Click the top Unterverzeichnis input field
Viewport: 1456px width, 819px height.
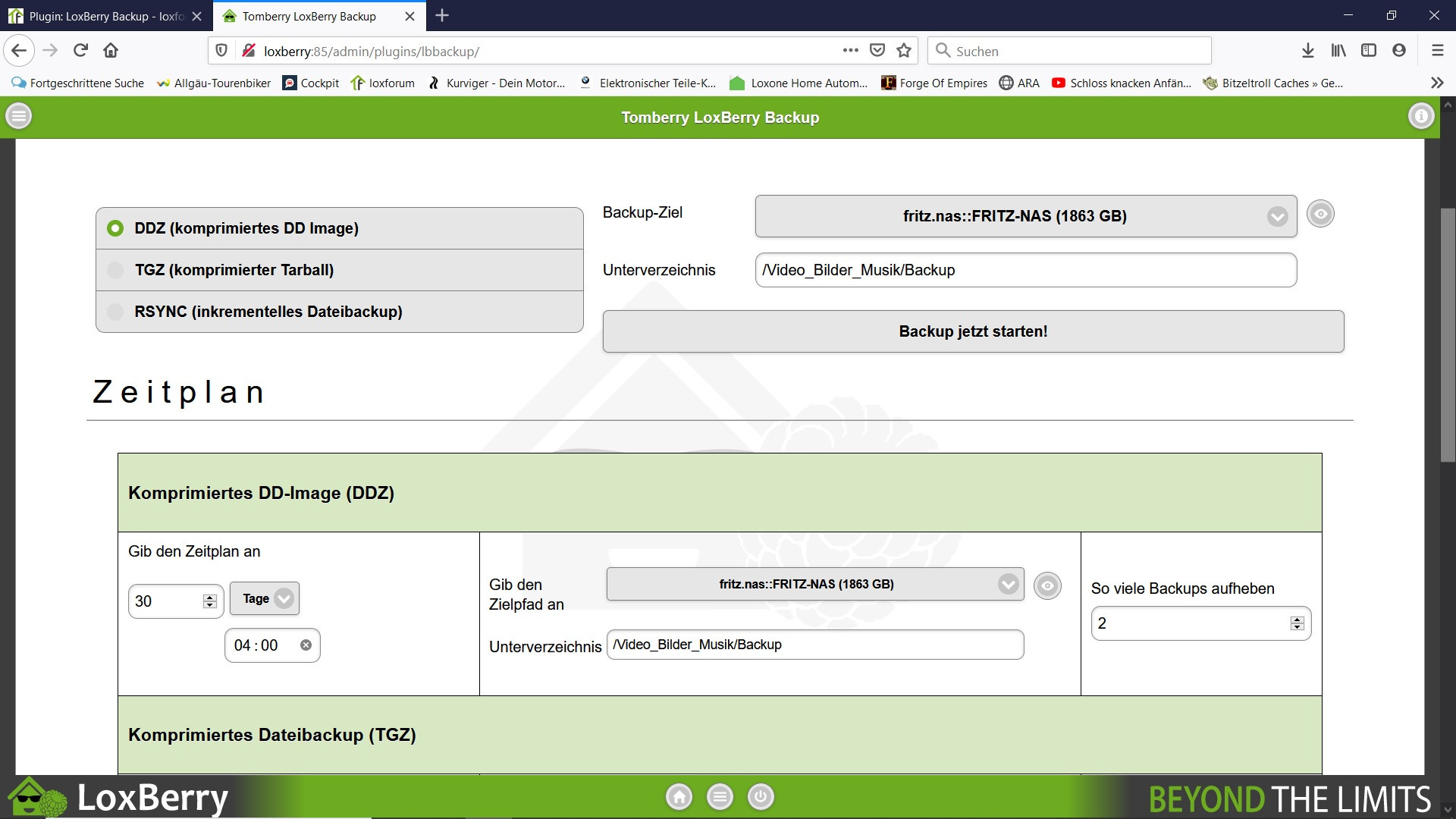[x=1025, y=271]
